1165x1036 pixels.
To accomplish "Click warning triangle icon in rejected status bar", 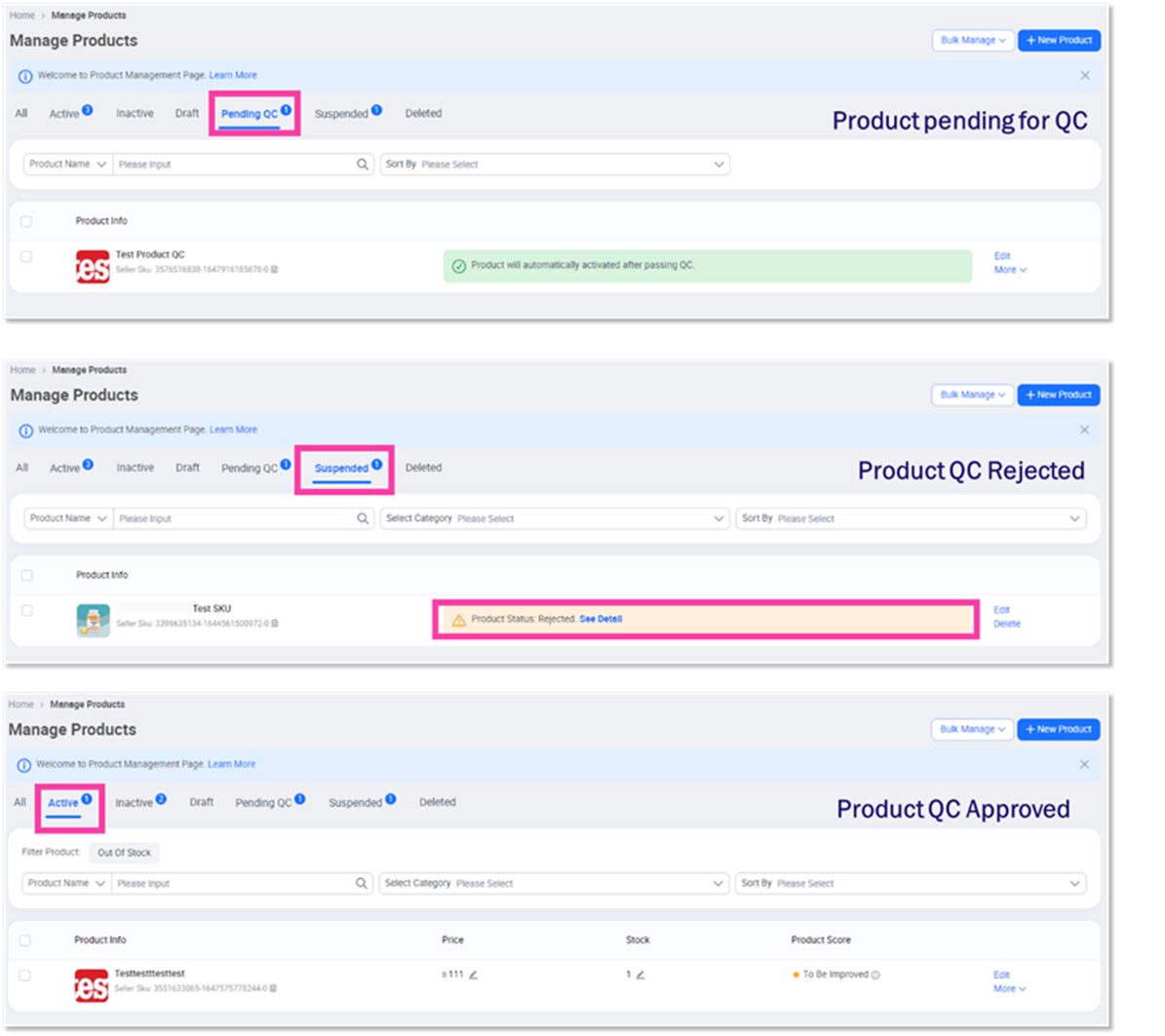I will [458, 620].
